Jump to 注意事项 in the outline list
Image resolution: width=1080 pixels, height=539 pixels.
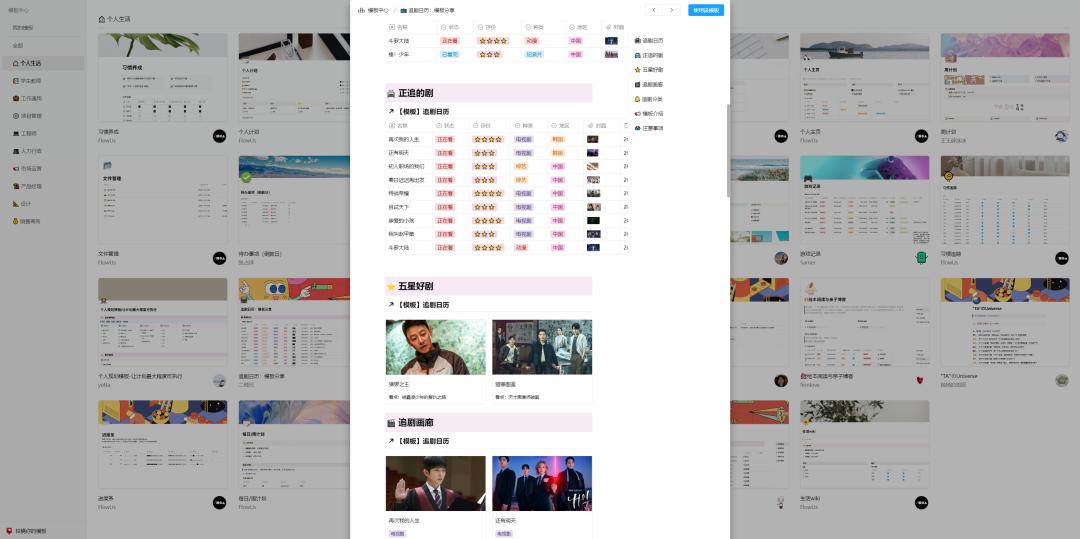click(649, 128)
